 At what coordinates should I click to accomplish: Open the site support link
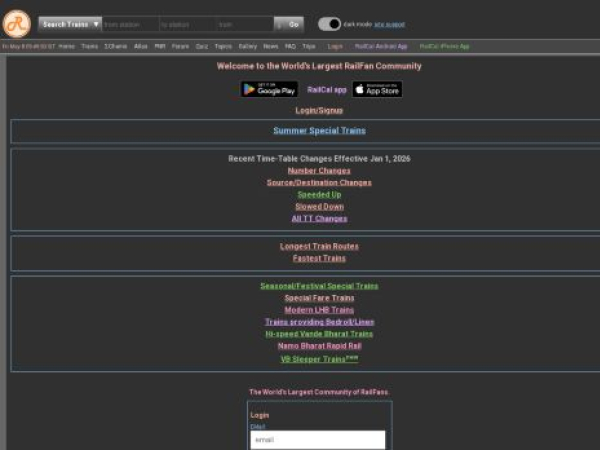389,24
